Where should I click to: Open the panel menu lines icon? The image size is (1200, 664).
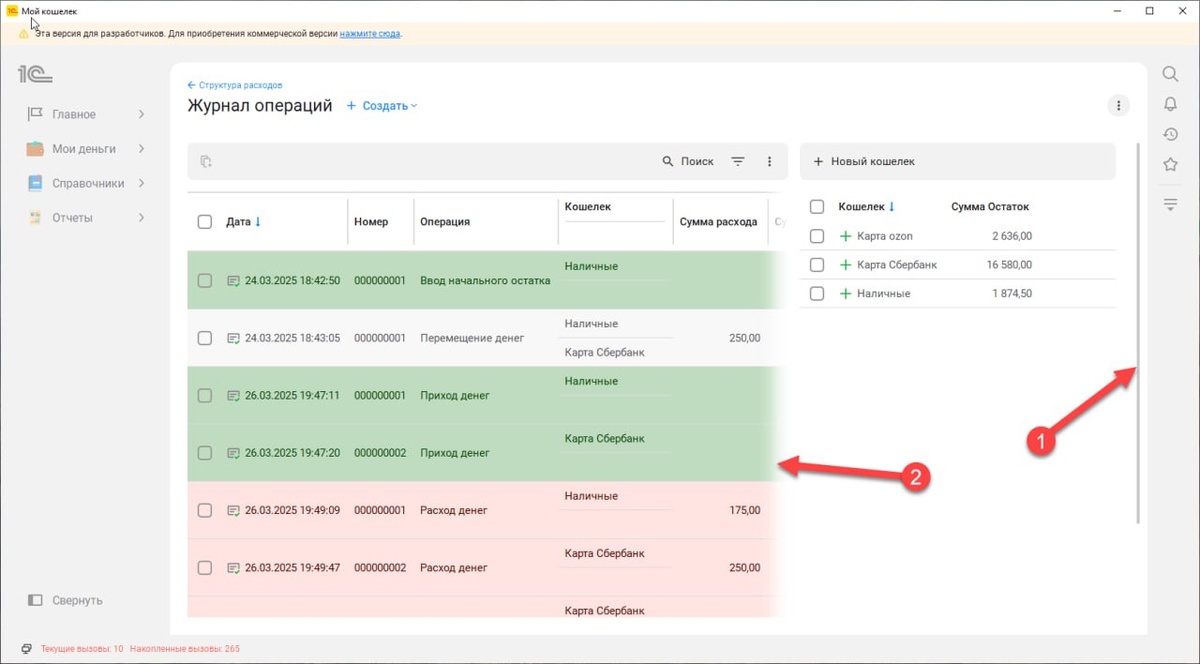[1169, 204]
